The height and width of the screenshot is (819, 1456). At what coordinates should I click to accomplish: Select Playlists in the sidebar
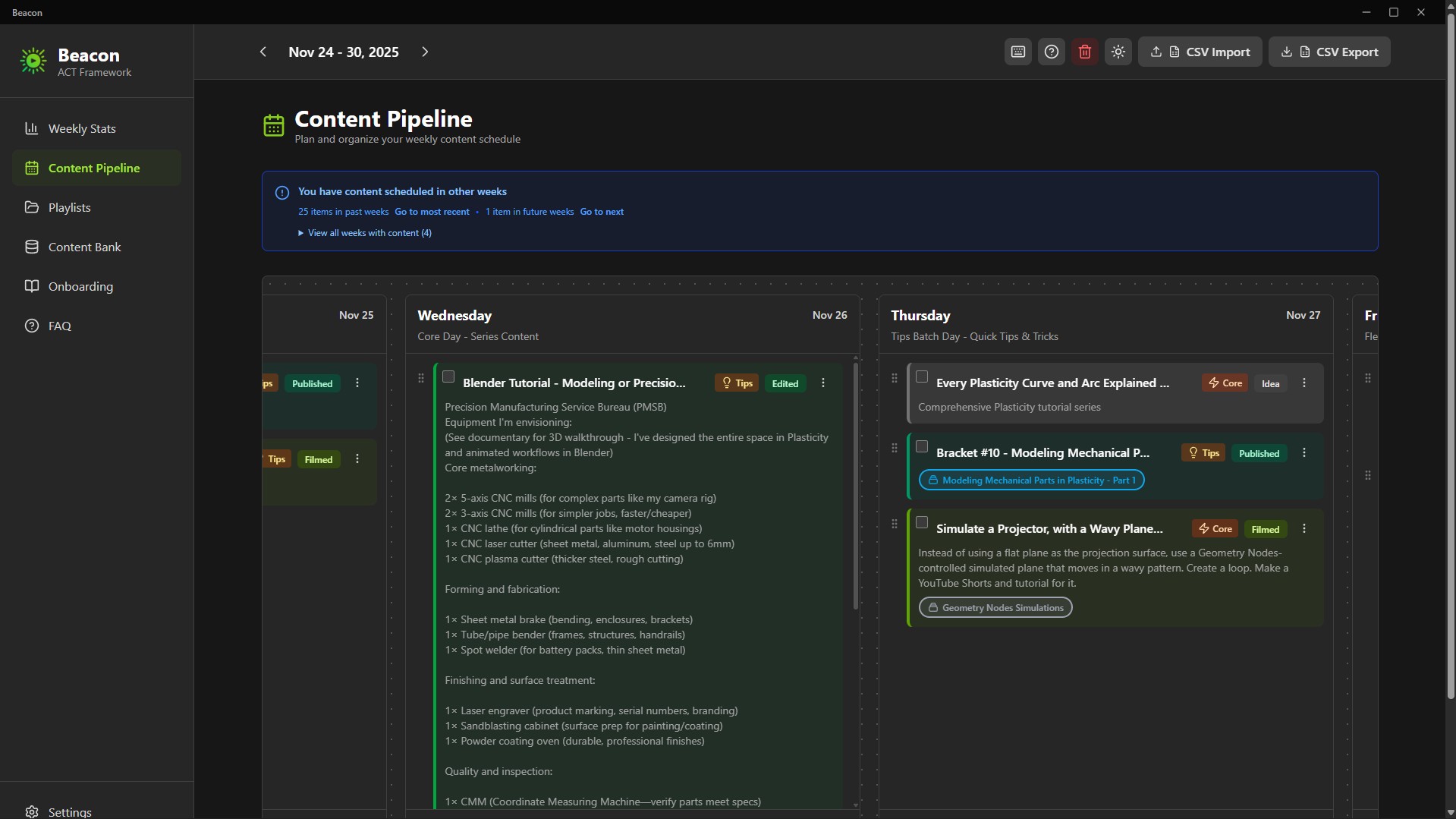pyautogui.click(x=71, y=207)
